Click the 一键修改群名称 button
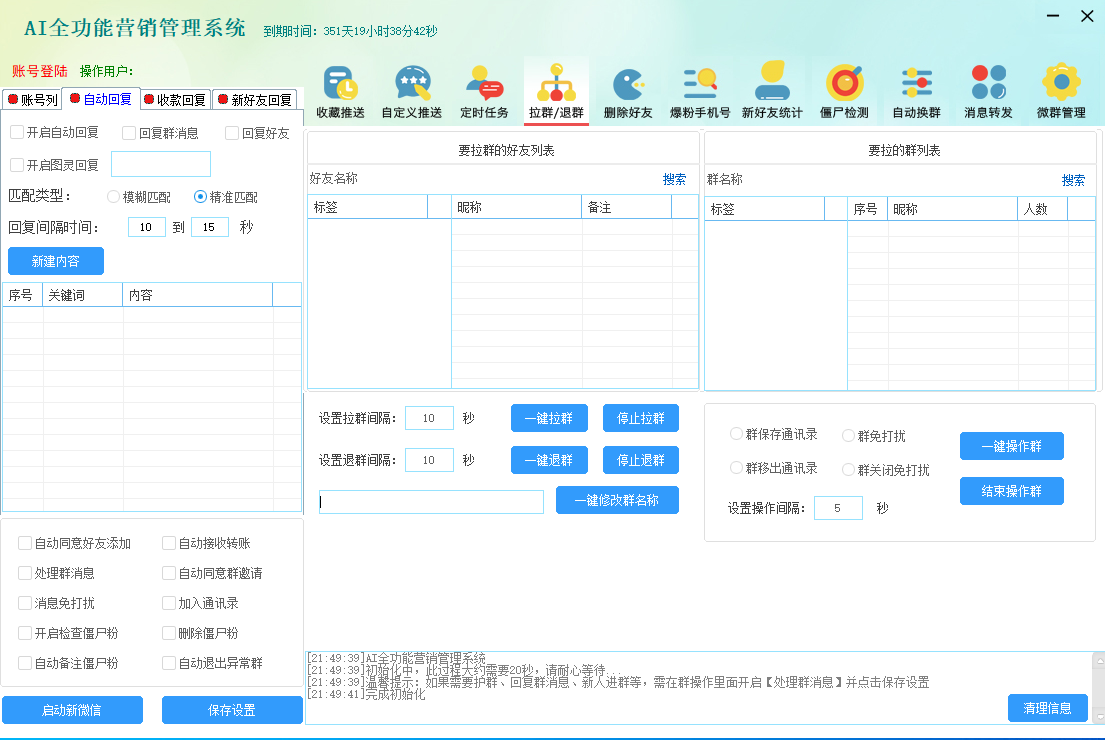 coord(617,500)
